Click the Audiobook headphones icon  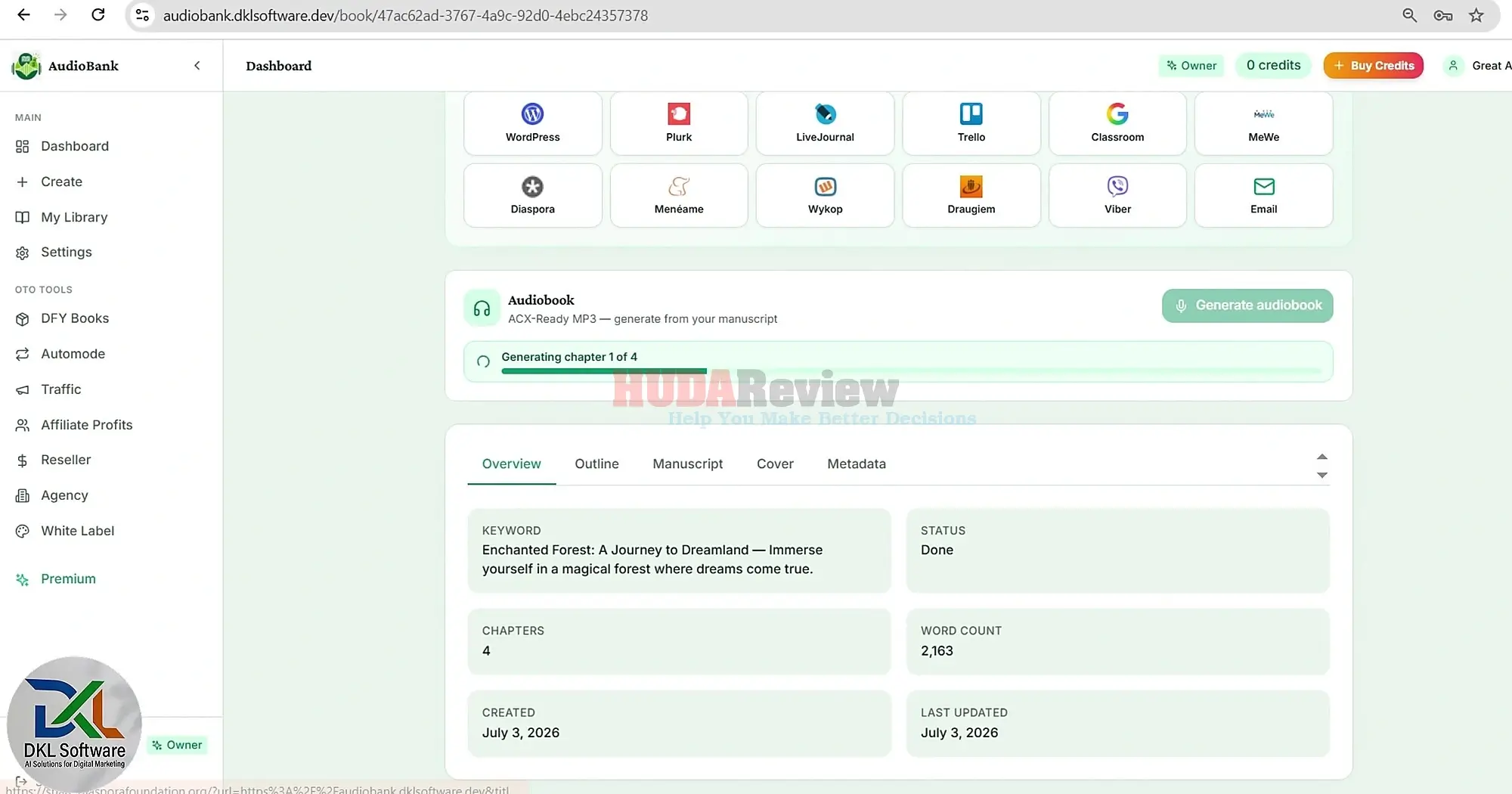click(x=482, y=308)
